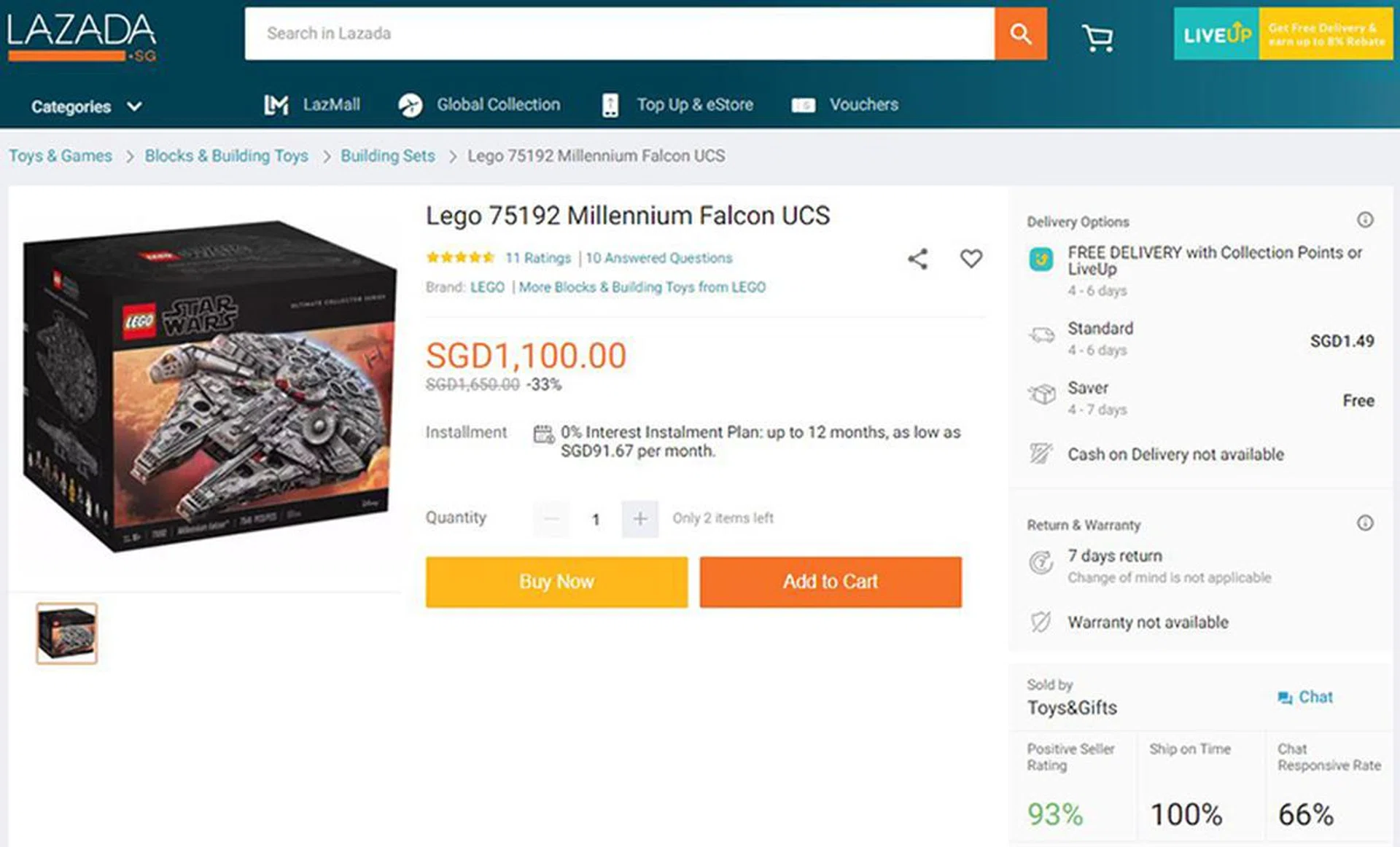Open the shopping cart icon

tap(1097, 36)
